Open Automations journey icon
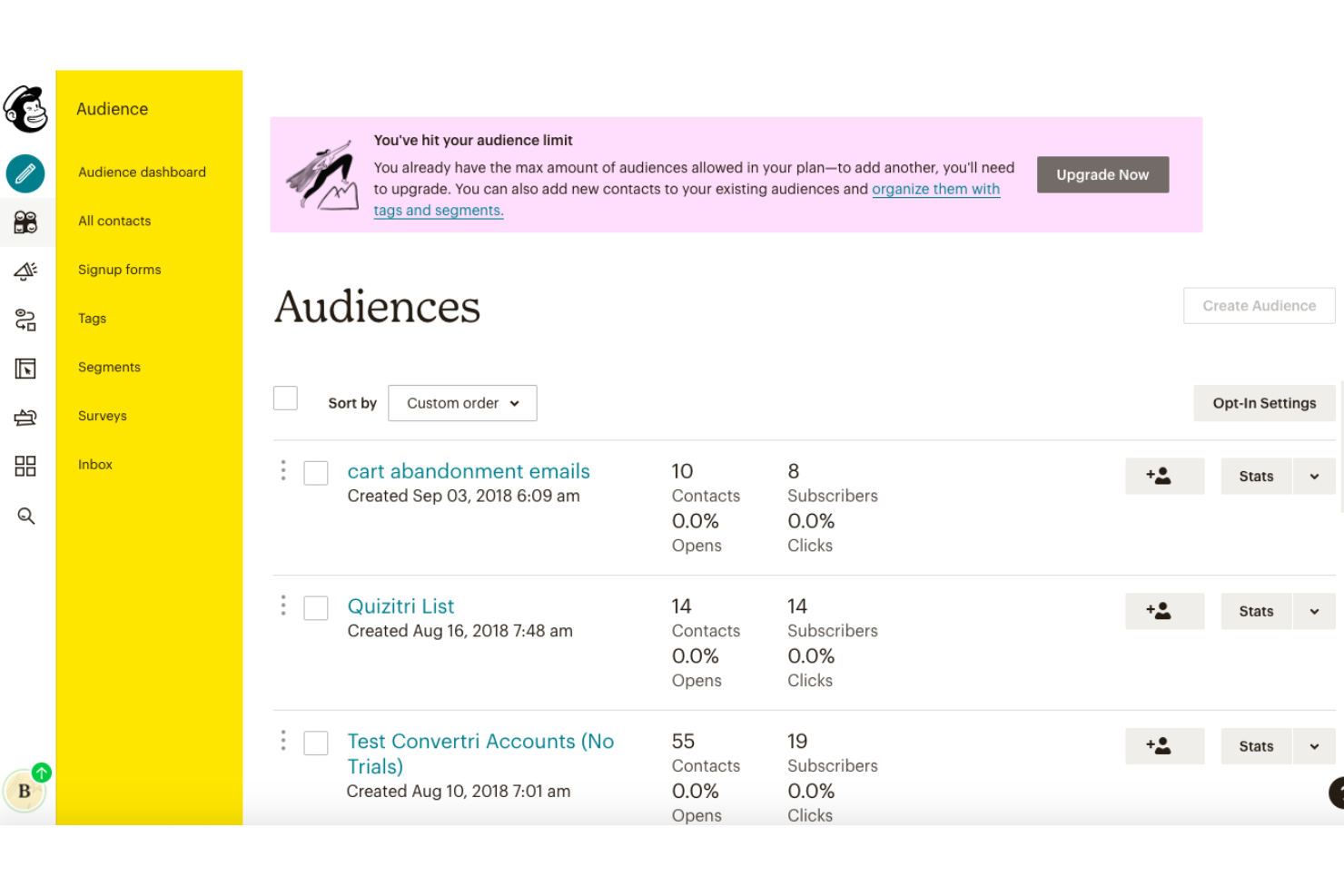Viewport: 1344px width, 896px height. [x=25, y=320]
